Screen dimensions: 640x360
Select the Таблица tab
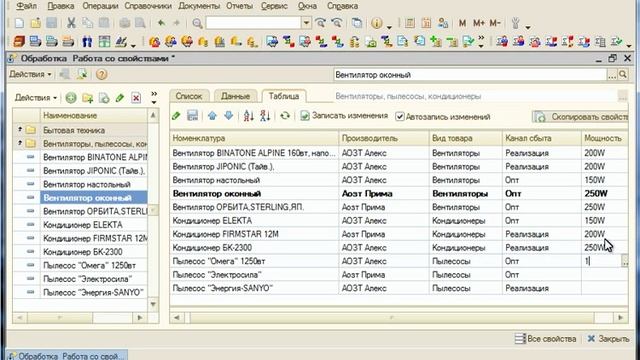click(284, 96)
